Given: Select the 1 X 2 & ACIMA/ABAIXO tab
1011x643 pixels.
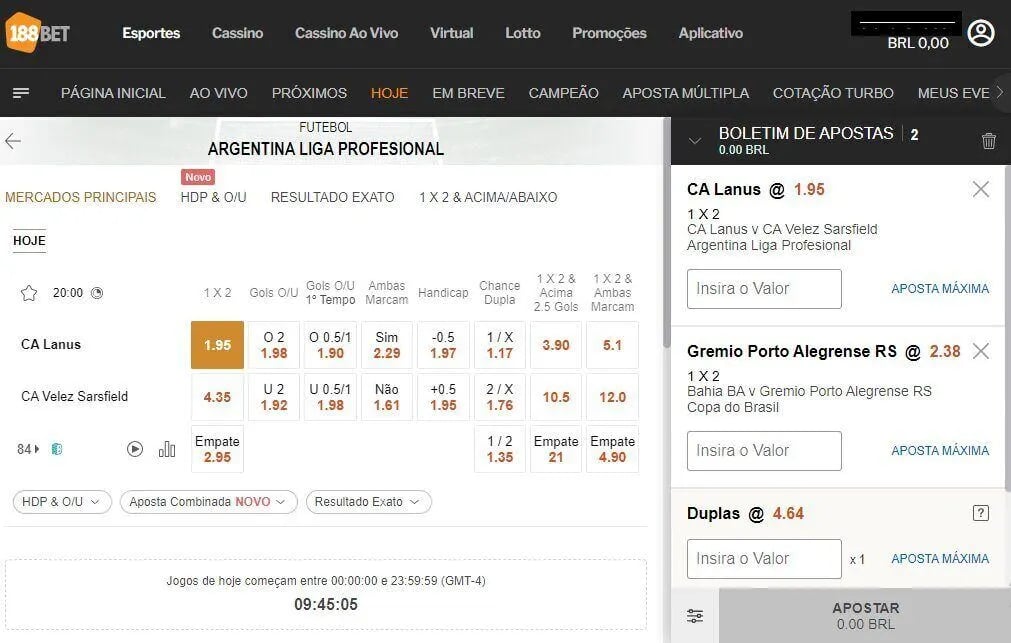Looking at the screenshot, I should (488, 197).
